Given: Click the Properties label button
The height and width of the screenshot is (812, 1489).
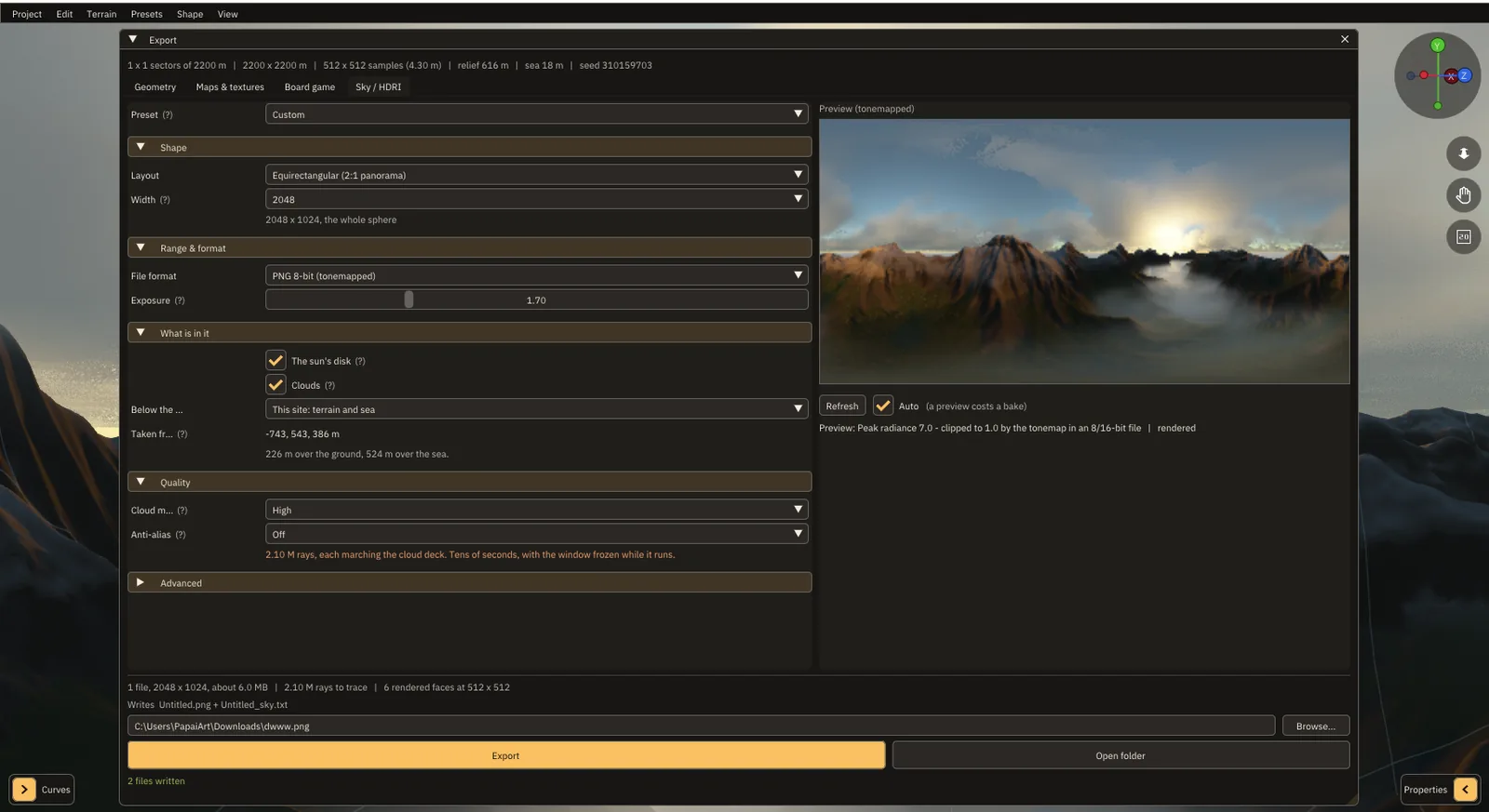Looking at the screenshot, I should [1426, 790].
